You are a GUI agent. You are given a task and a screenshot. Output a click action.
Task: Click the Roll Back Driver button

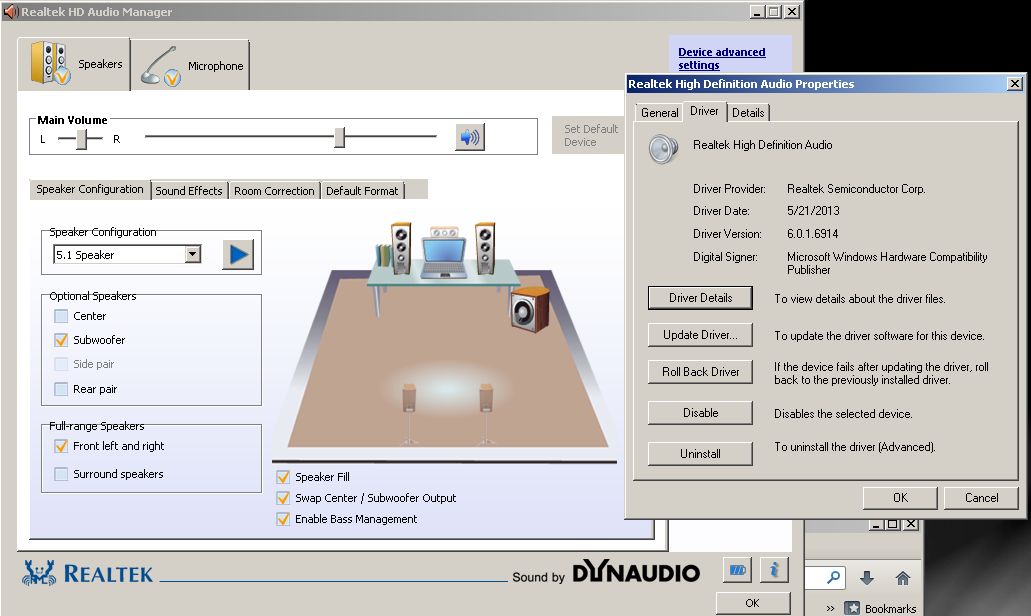[x=700, y=371]
